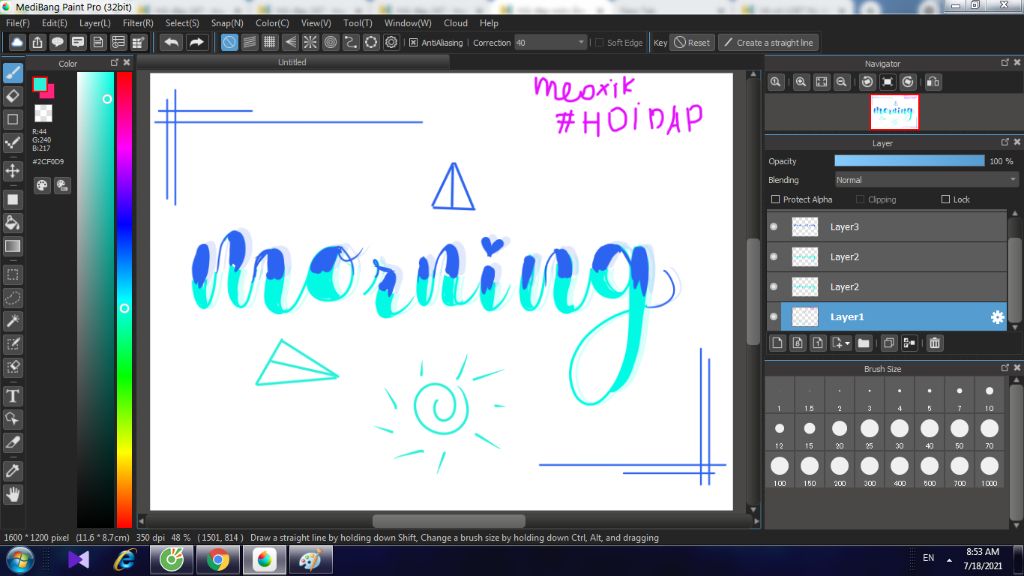
Task: Close the Color panel
Action: pyautogui.click(x=127, y=63)
